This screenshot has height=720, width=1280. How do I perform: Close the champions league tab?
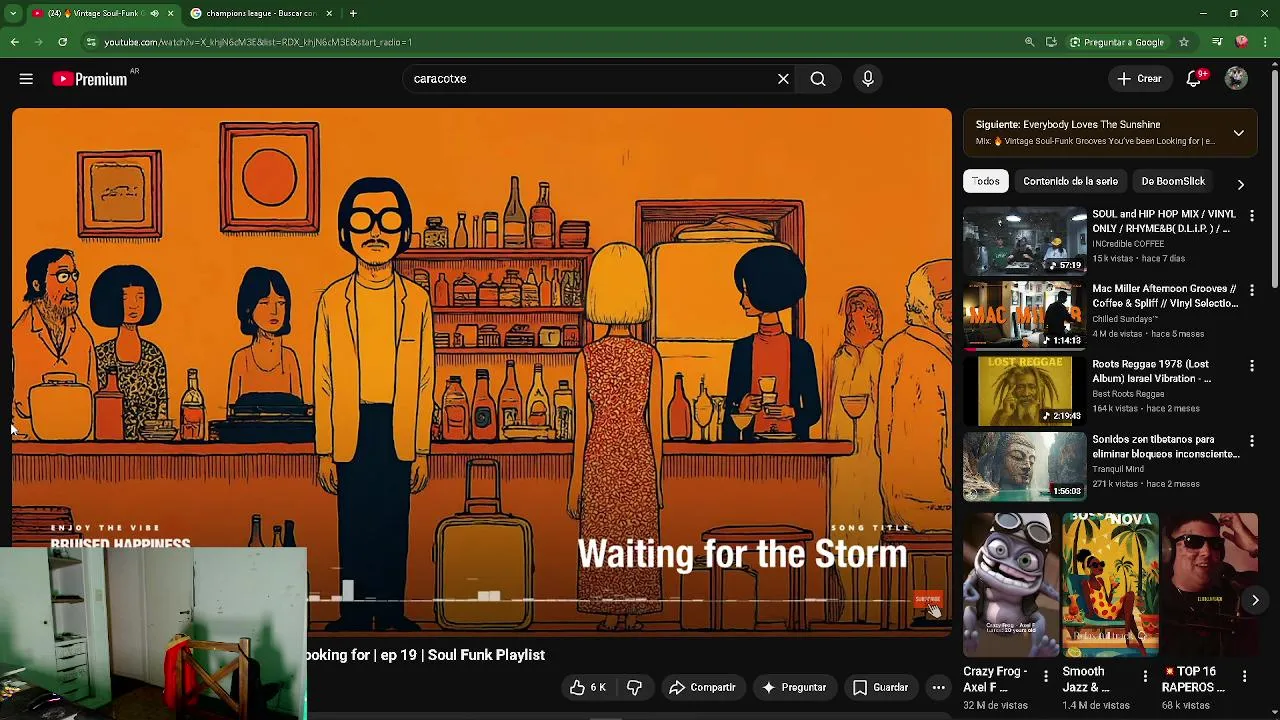pyautogui.click(x=329, y=13)
